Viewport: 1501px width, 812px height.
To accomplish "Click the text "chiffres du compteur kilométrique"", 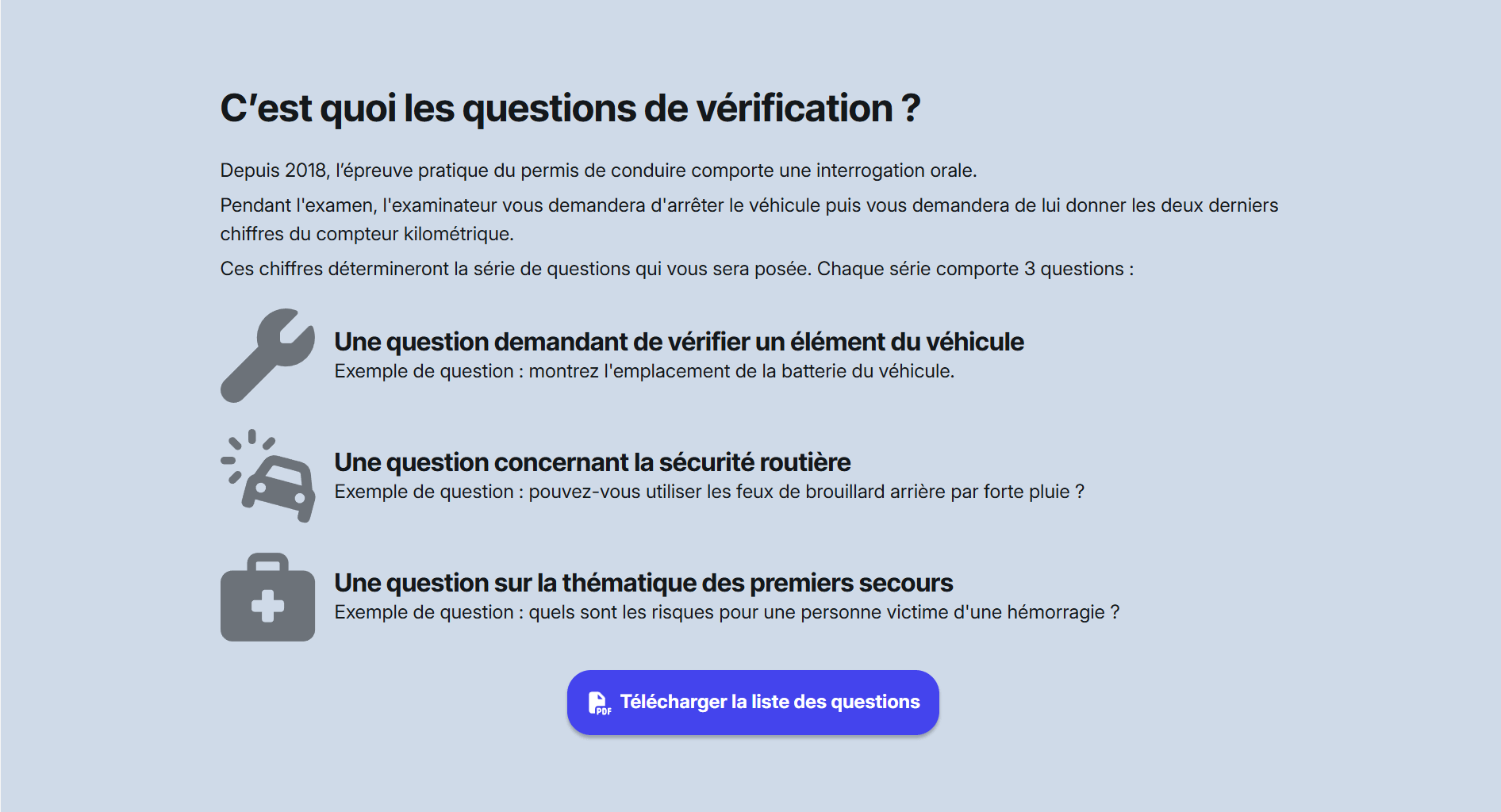I will tap(366, 234).
